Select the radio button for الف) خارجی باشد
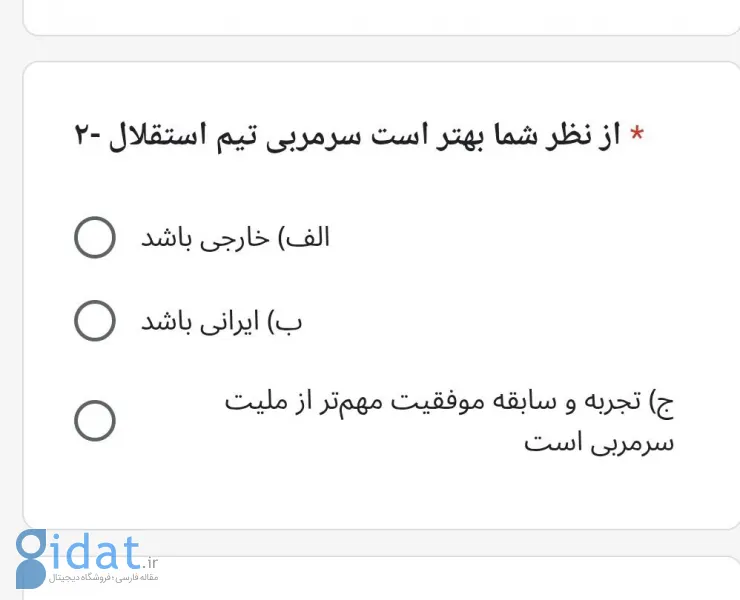 tap(95, 237)
